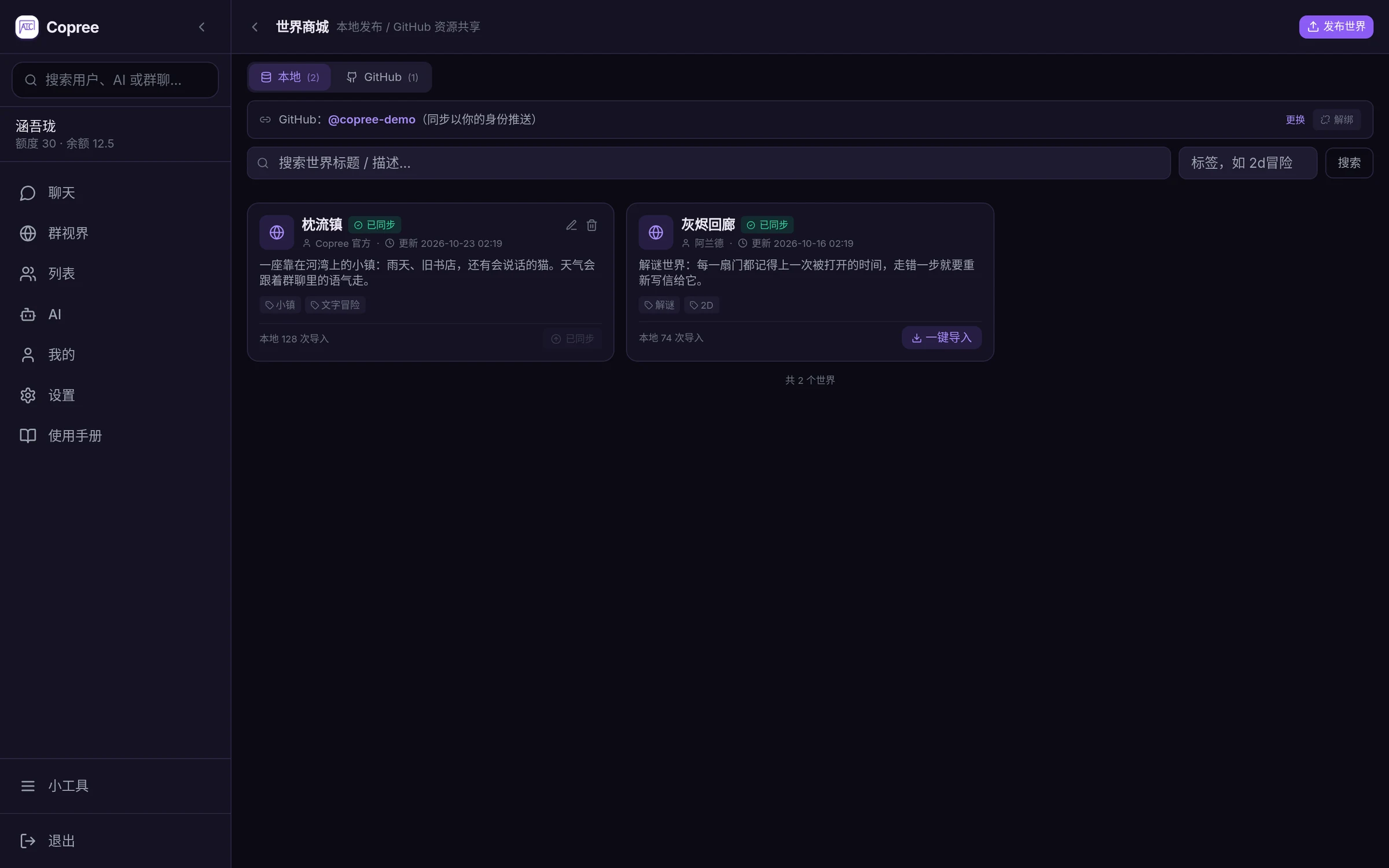Click the 涵吾珑 user profile area
Image resolution: width=1389 pixels, height=868 pixels.
pyautogui.click(x=115, y=134)
